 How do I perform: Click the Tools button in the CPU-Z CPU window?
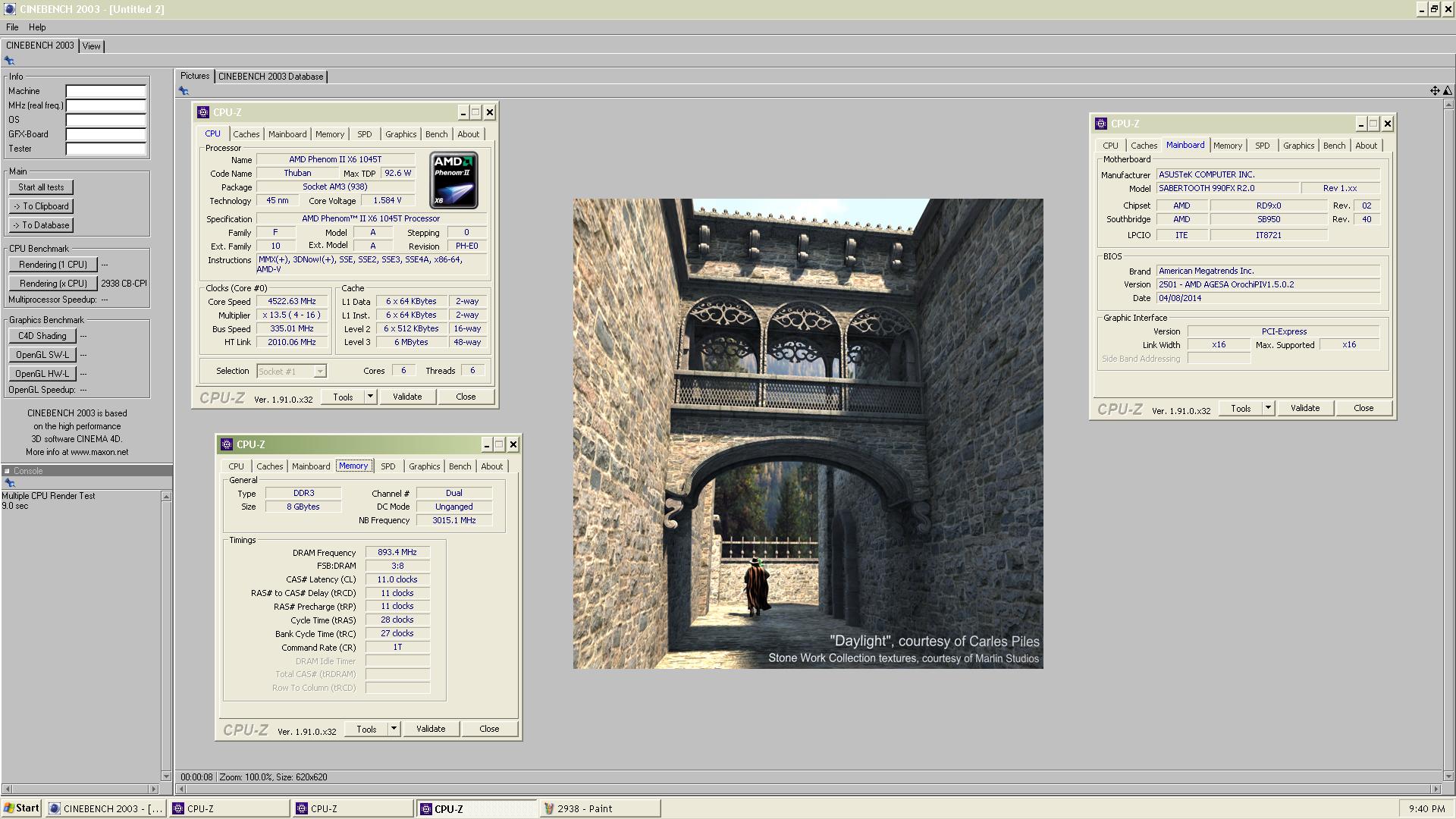[343, 397]
